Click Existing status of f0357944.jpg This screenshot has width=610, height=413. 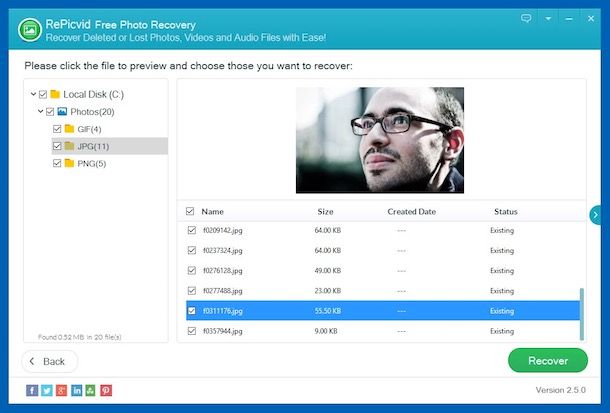[x=502, y=331]
